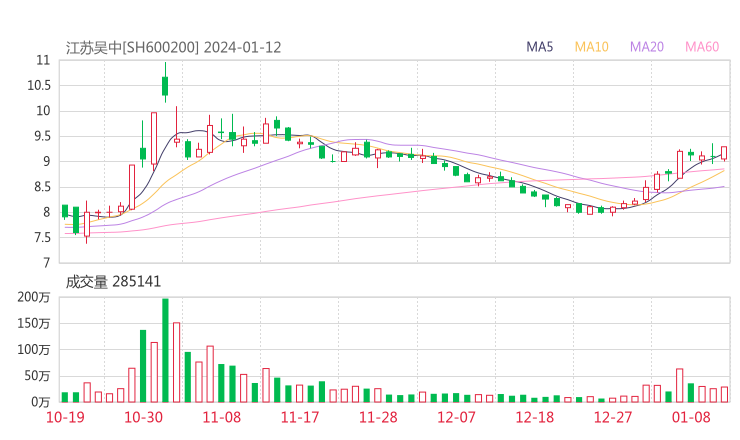
Task: Click the 11-28 date axis label
Action: 378,417
